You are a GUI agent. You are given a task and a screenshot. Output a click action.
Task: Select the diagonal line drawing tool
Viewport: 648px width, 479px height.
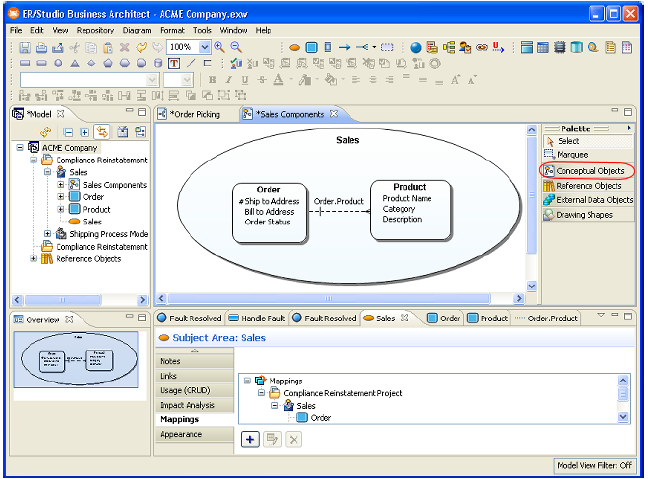click(x=191, y=63)
